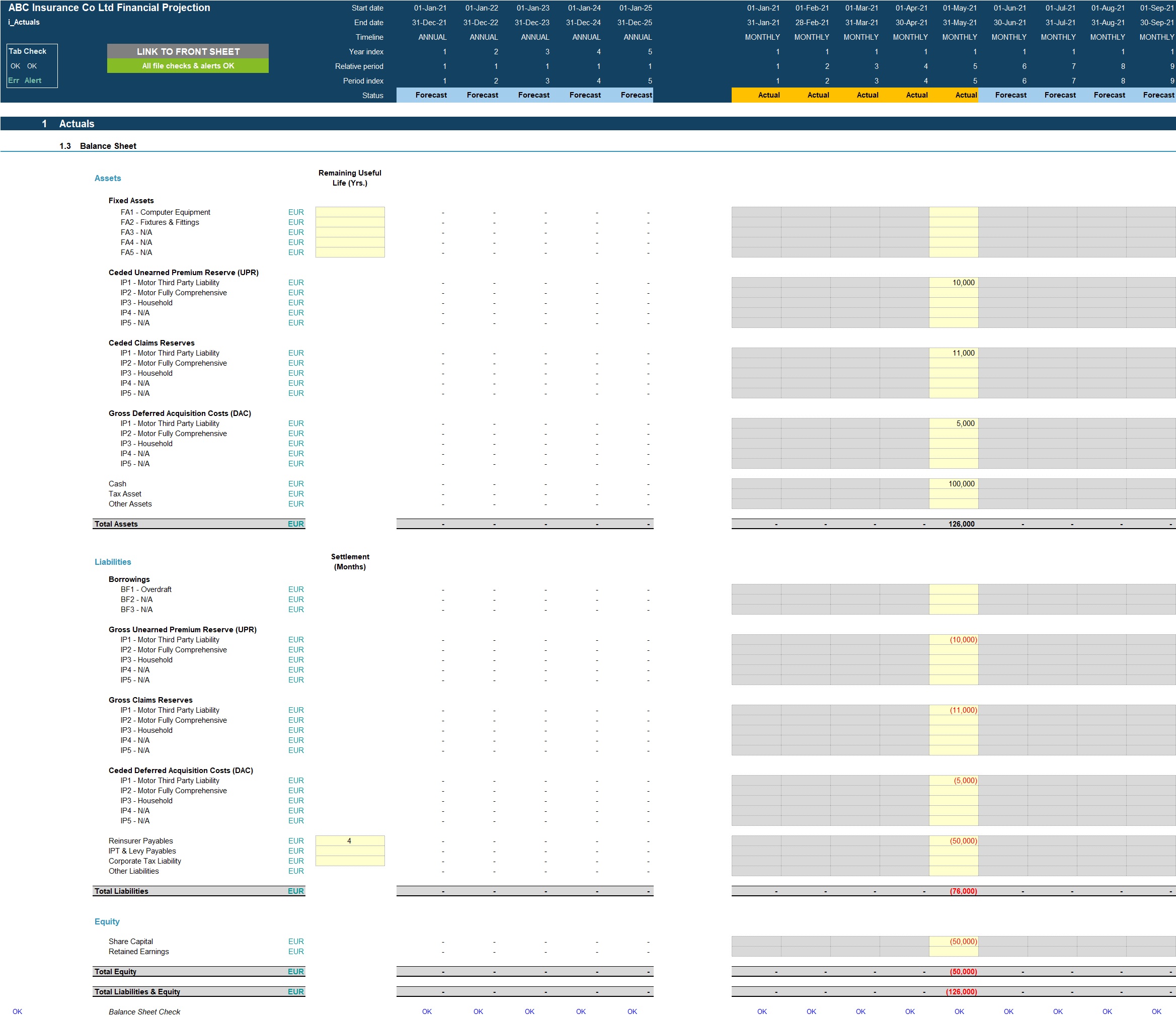The width and height of the screenshot is (1176, 1017).
Task: Select the Total Equity row label
Action: [x=115, y=972]
